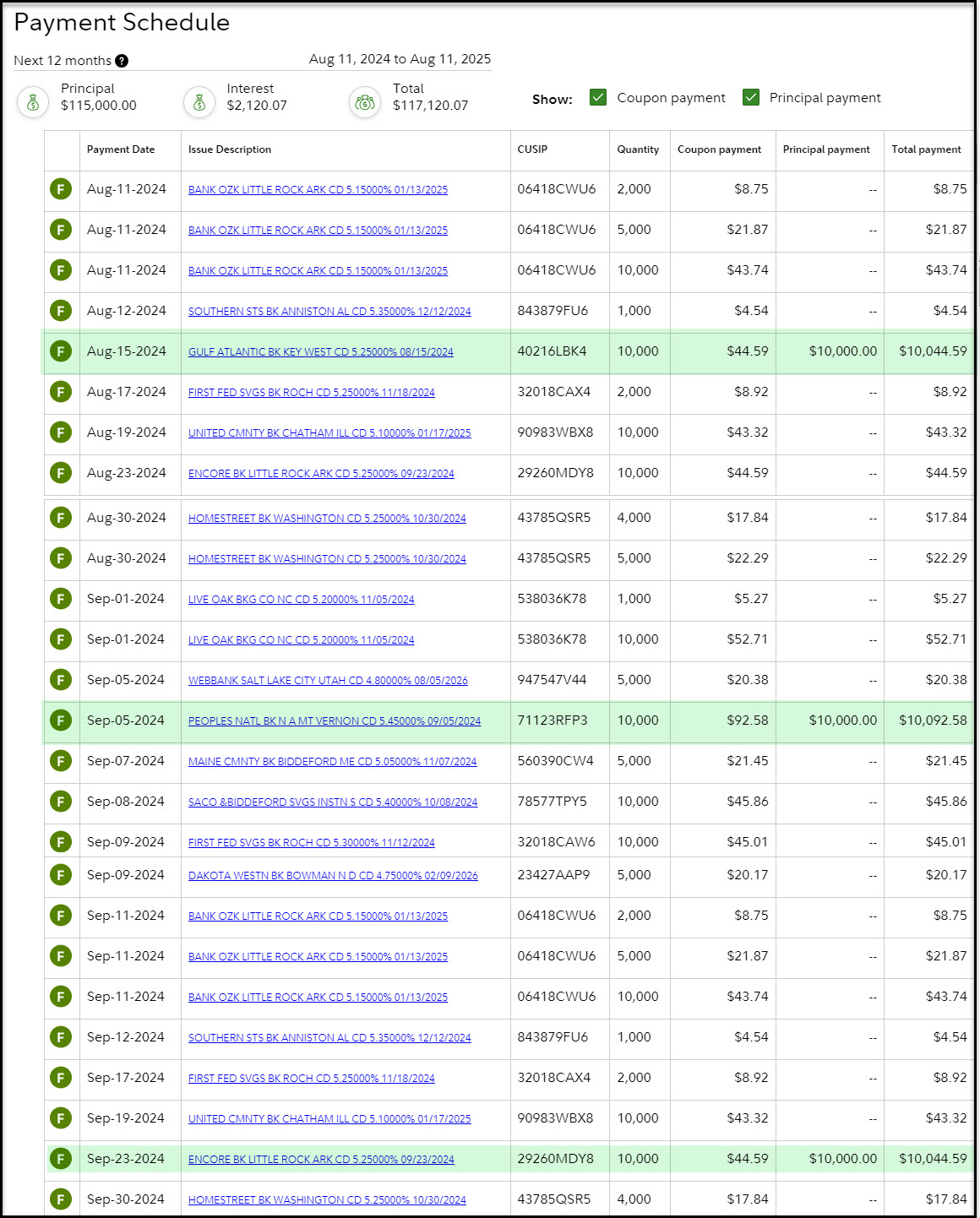Click the F icon on the Dakota Westn row

click(x=61, y=875)
